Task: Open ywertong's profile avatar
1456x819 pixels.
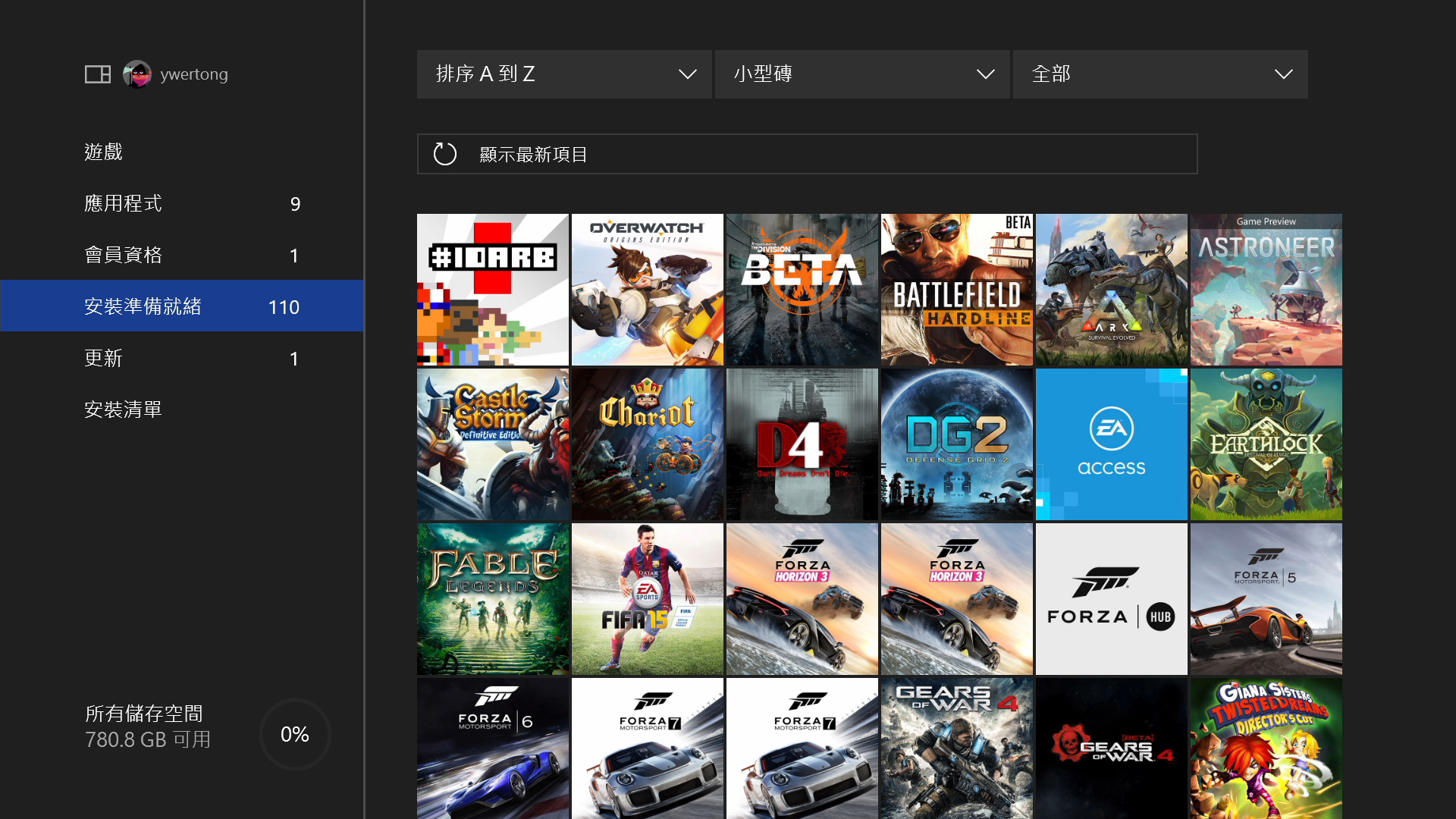Action: (137, 74)
